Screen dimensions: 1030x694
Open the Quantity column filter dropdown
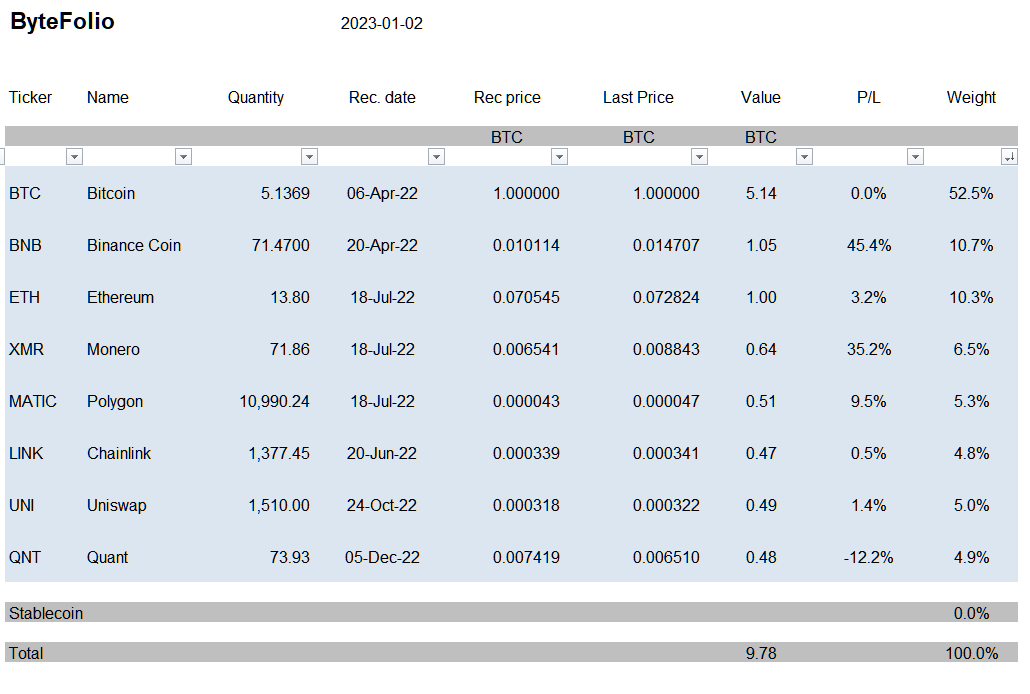pos(309,156)
